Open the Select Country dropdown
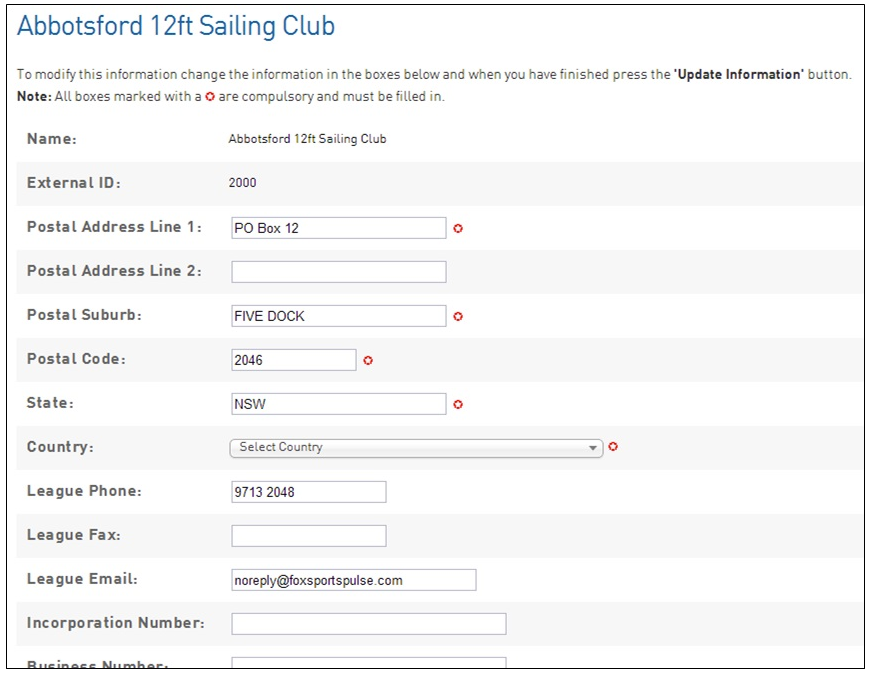 (415, 448)
